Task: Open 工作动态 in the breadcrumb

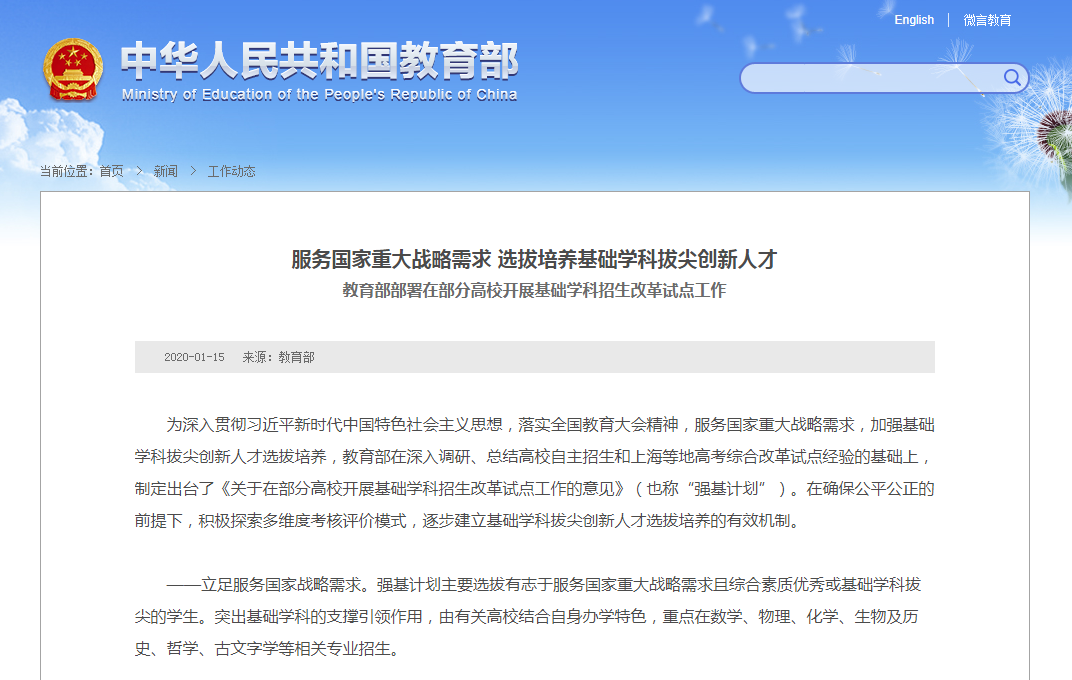Action: click(232, 171)
